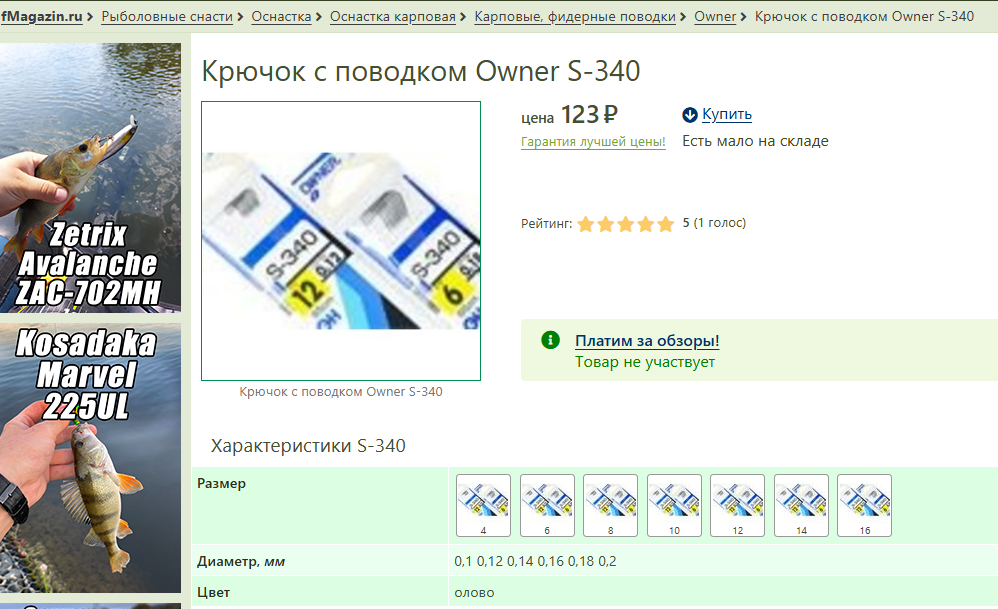998x609 pixels.
Task: Select size 4 thumbnail
Action: [483, 505]
